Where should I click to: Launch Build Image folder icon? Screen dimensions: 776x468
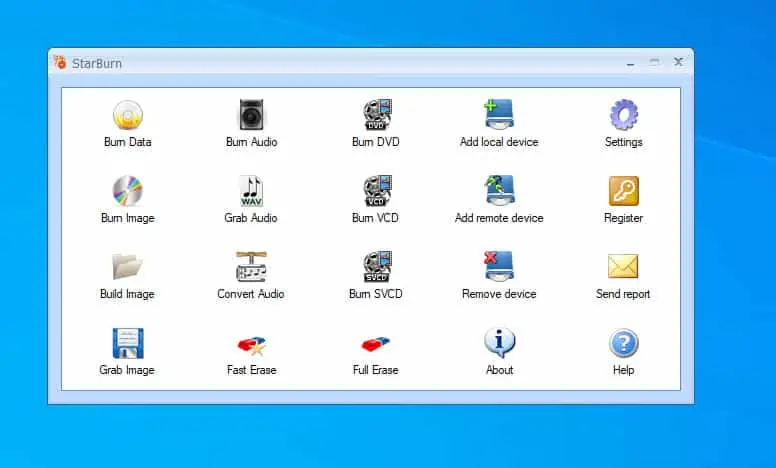[x=127, y=267]
